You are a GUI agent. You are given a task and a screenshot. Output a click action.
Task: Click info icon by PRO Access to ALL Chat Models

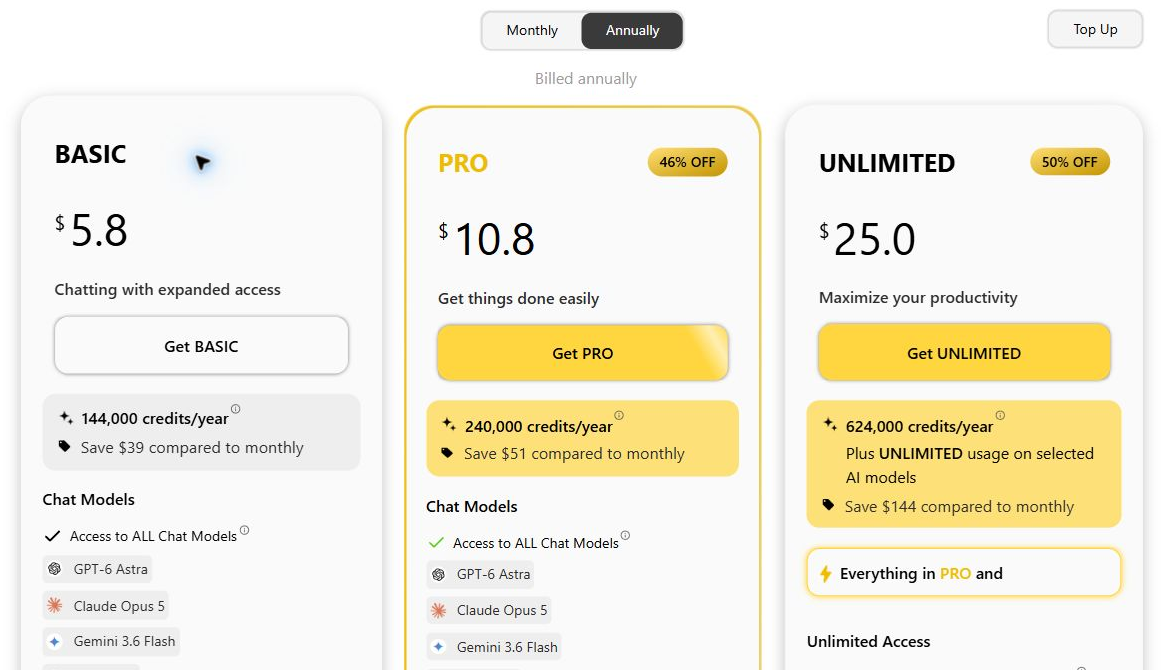click(626, 536)
